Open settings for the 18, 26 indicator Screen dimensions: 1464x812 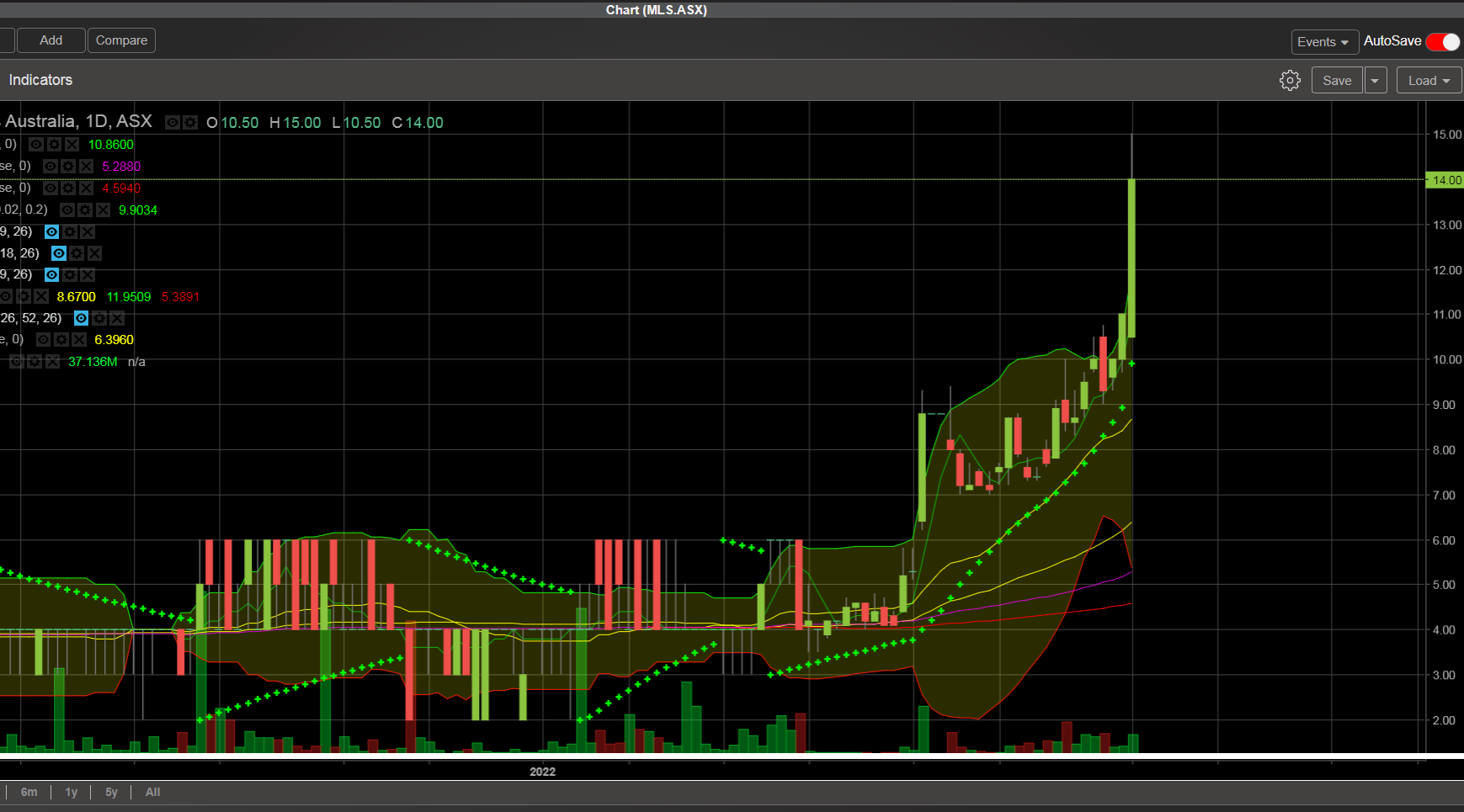(x=77, y=253)
